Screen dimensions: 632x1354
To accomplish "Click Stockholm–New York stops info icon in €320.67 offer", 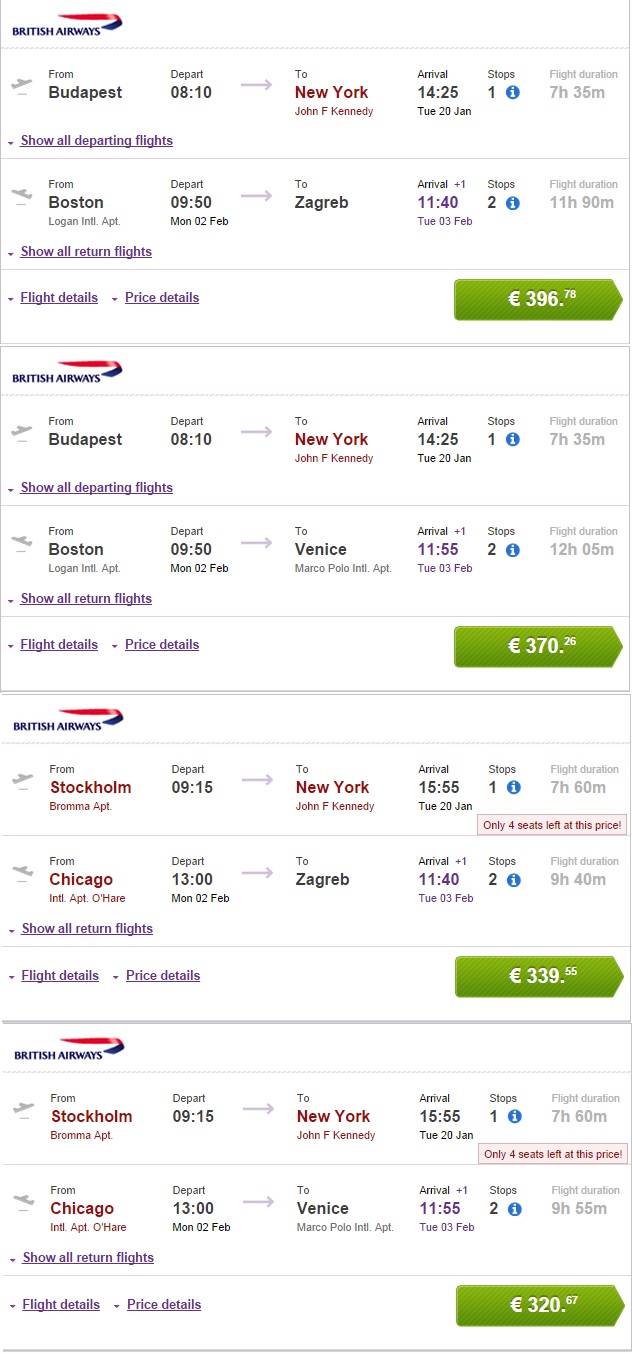I will (x=515, y=1117).
